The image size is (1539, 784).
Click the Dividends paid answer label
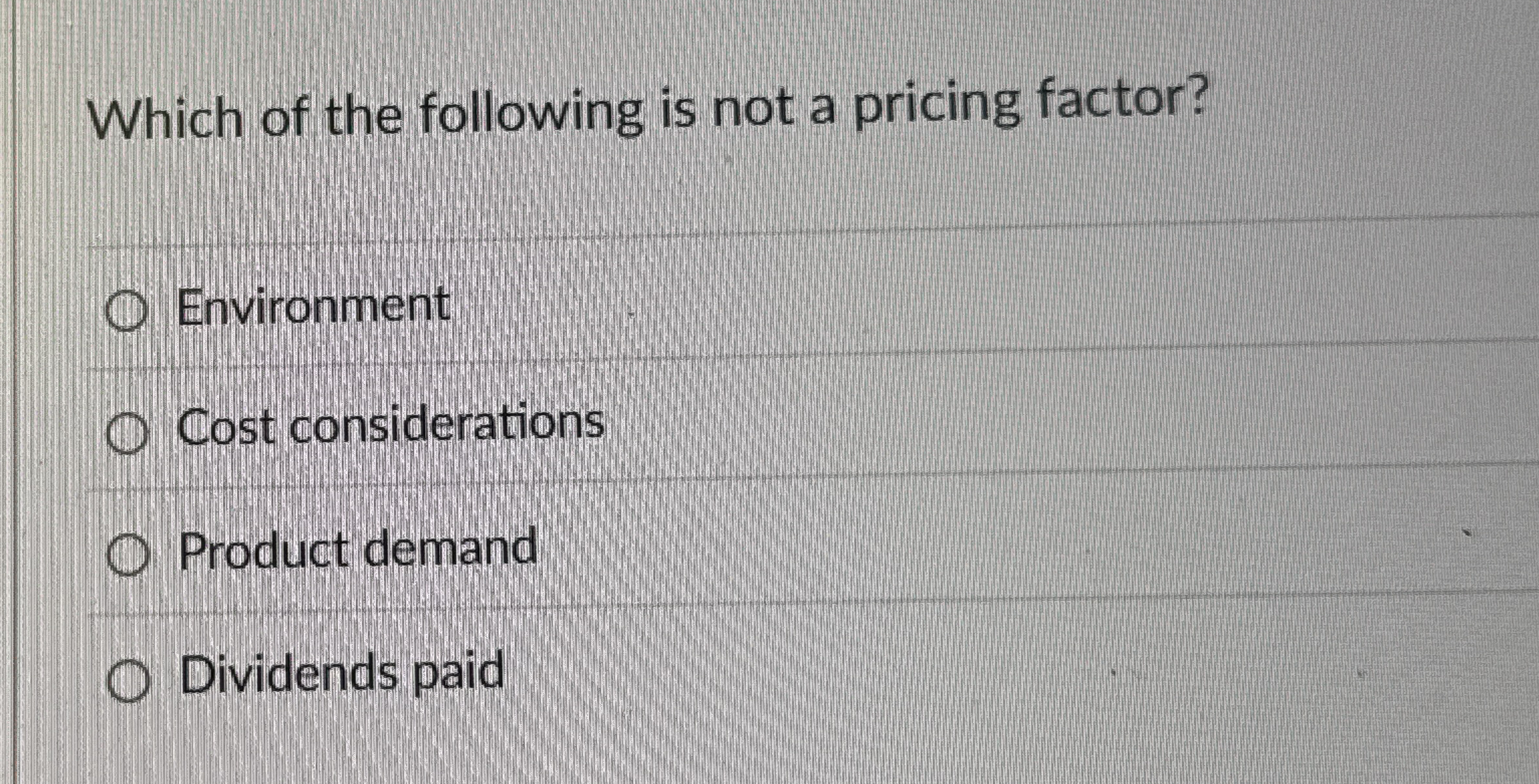coord(341,672)
